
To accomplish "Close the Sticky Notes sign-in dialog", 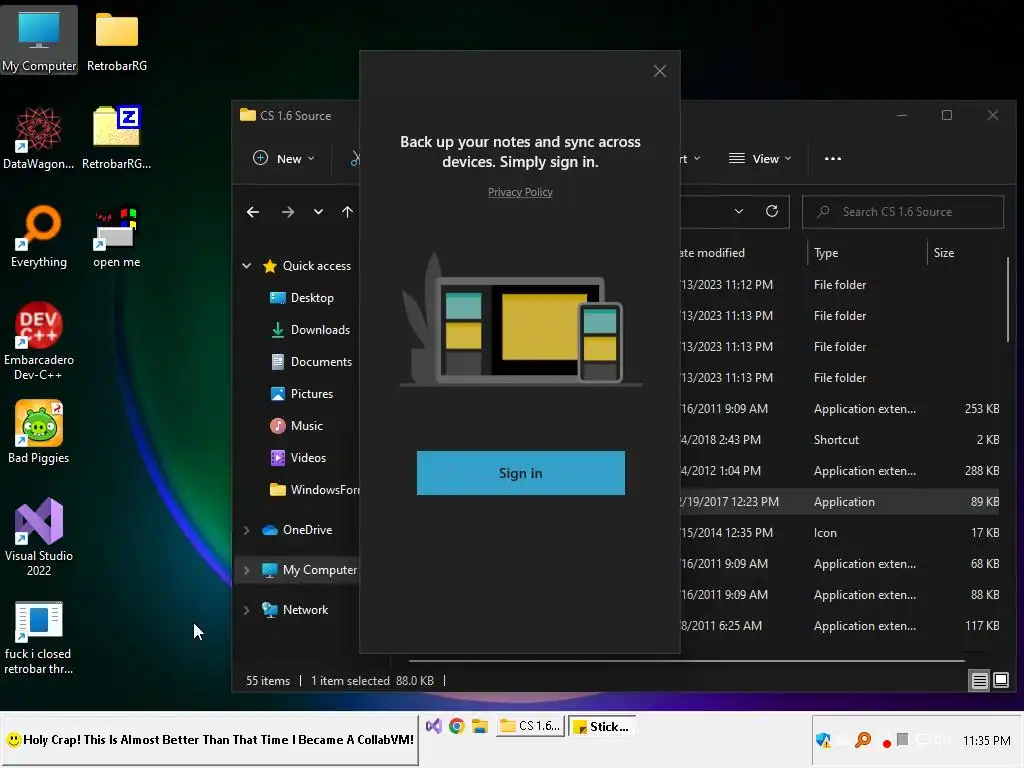I will pos(660,71).
